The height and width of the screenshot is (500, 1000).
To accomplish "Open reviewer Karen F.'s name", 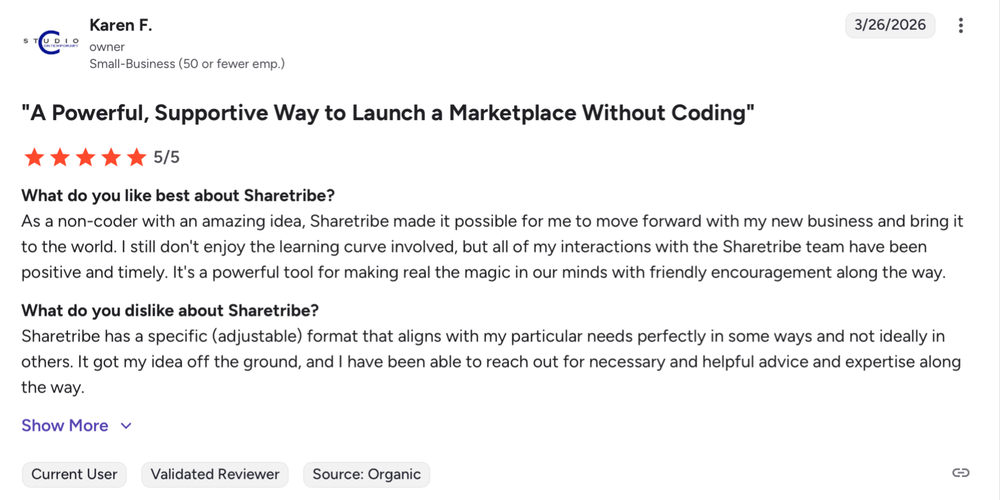I will tap(121, 25).
